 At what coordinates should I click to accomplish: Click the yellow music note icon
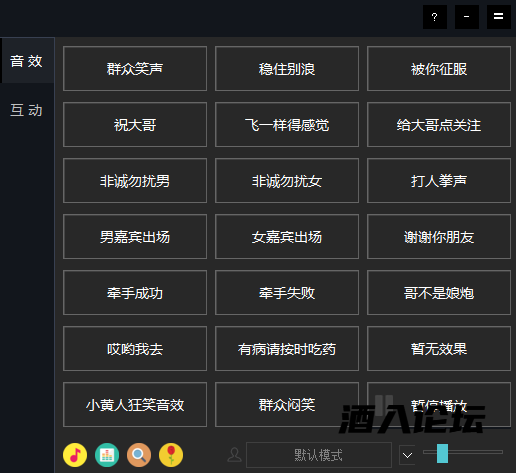75,455
